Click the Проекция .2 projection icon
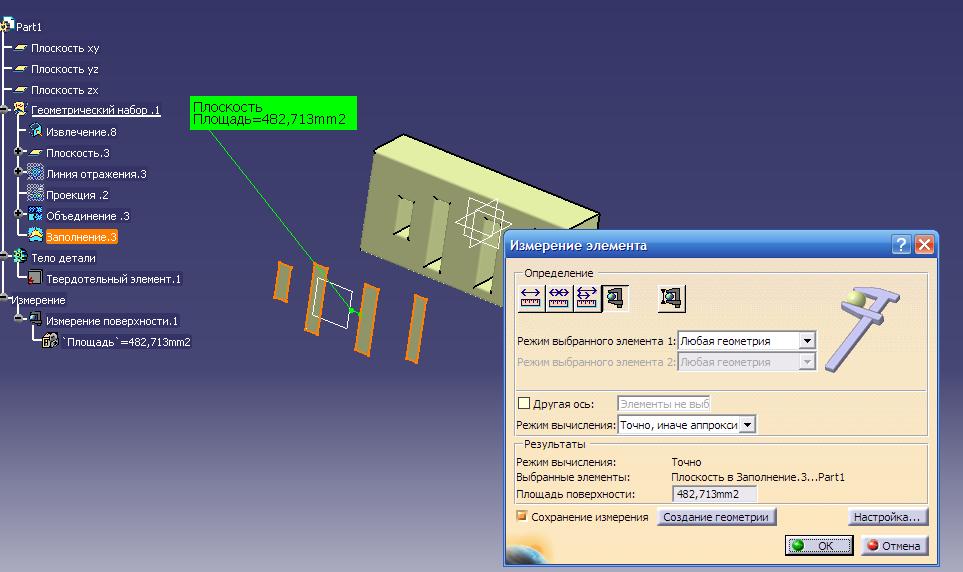Viewport: 963px width, 572px height. pos(36,194)
